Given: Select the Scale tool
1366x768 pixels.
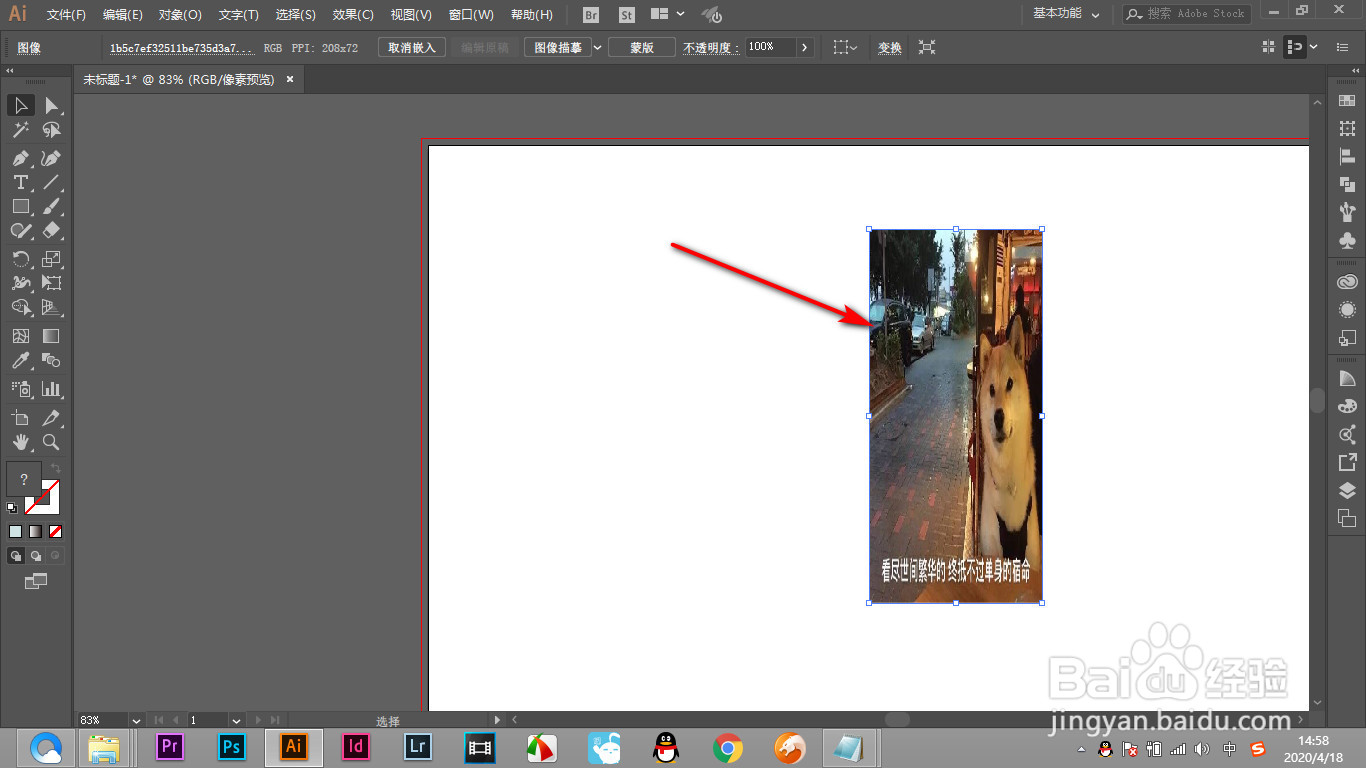Looking at the screenshot, I should (51, 259).
